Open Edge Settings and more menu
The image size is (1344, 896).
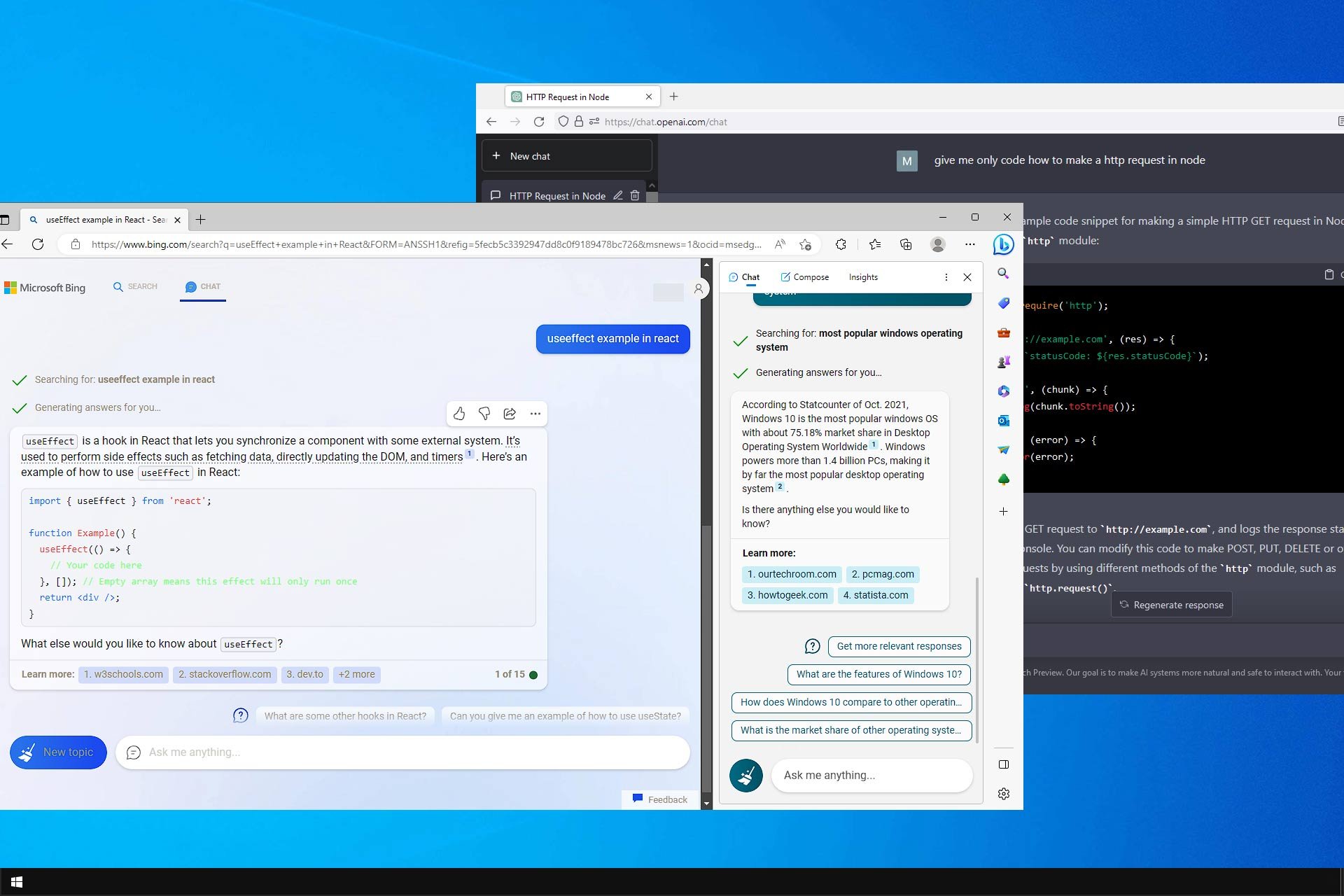(969, 244)
